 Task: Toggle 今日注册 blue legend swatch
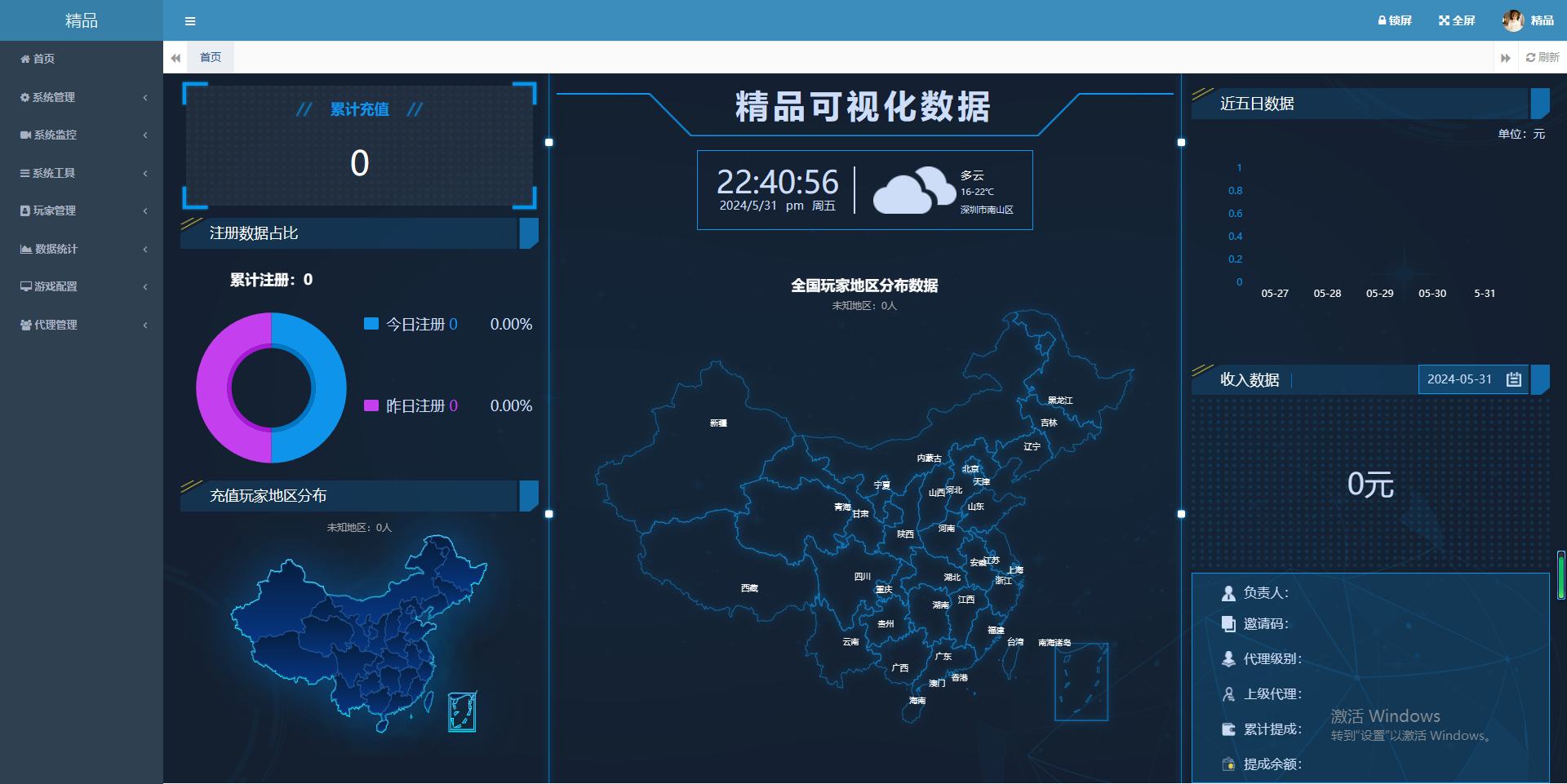point(371,324)
